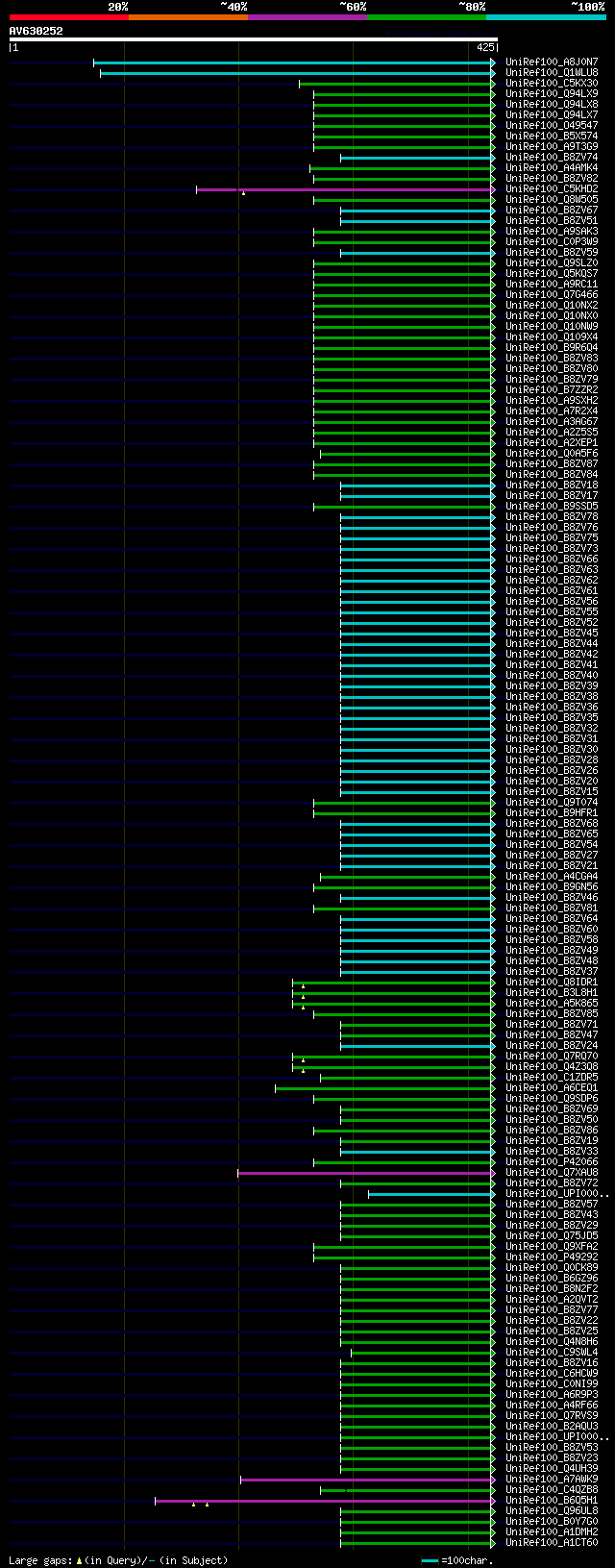The image size is (615, 1568).
Task: Click the cyan ~100% identity legend segment
Action: (546, 17)
